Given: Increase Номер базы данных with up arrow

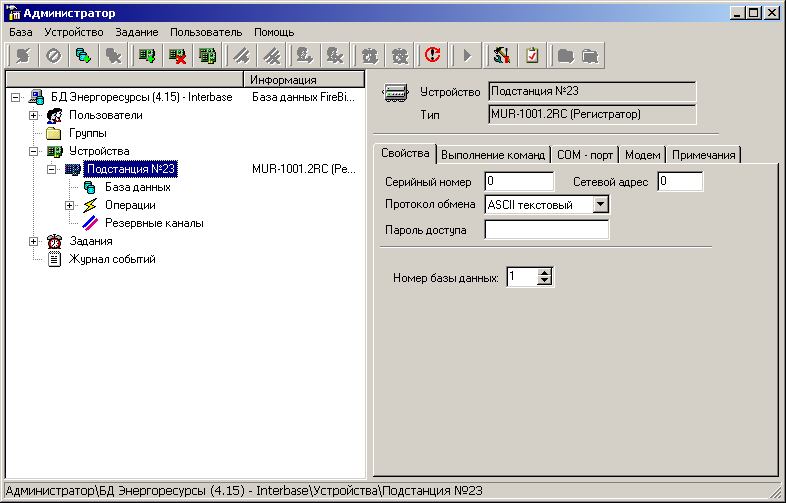Looking at the screenshot, I should pos(544,273).
